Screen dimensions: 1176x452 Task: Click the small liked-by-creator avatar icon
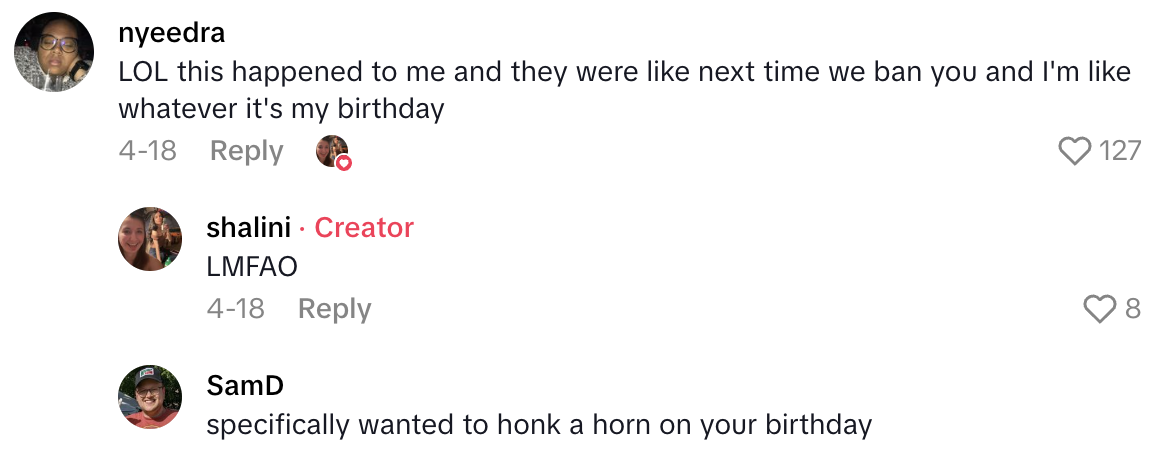pyautogui.click(x=331, y=150)
